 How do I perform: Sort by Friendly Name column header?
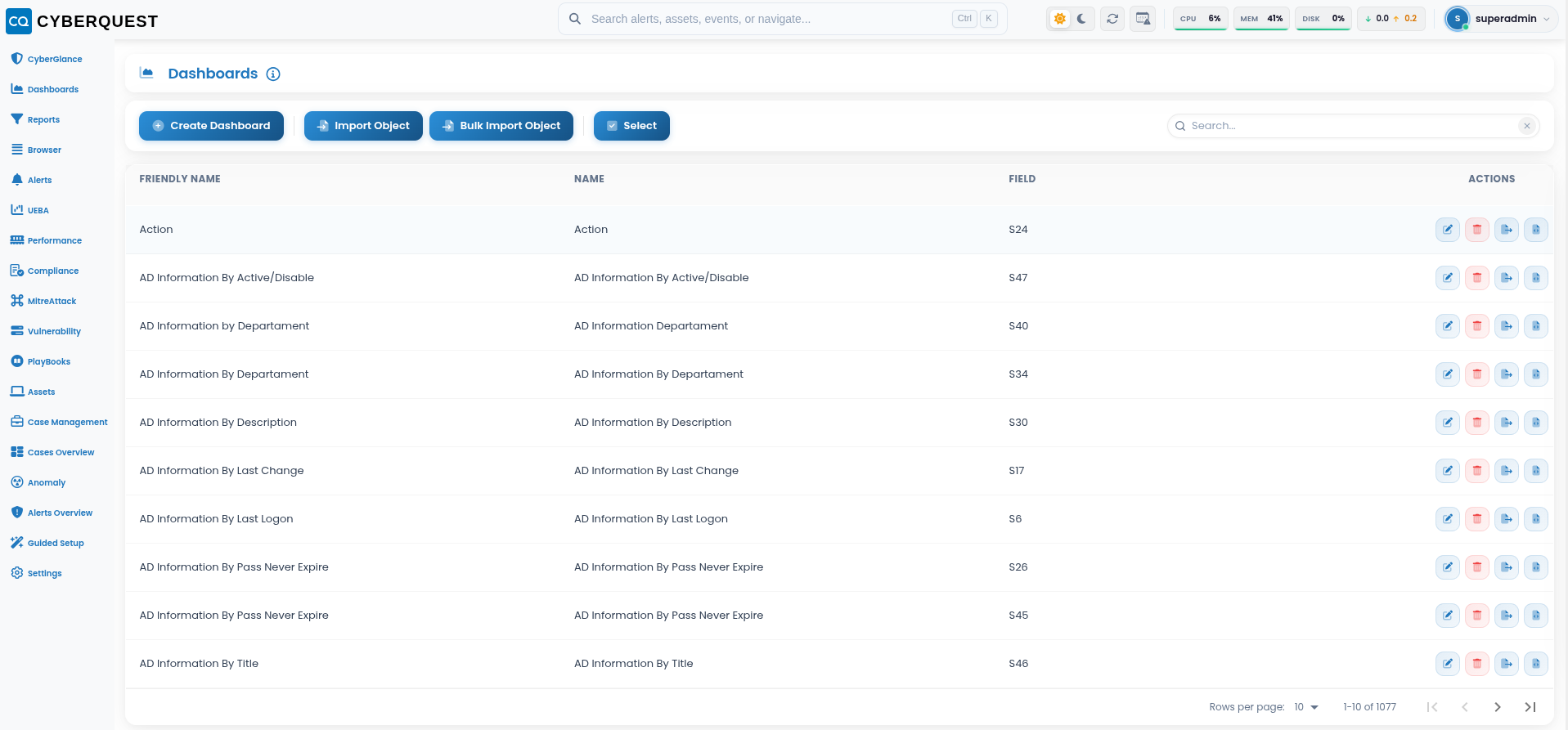[180, 179]
